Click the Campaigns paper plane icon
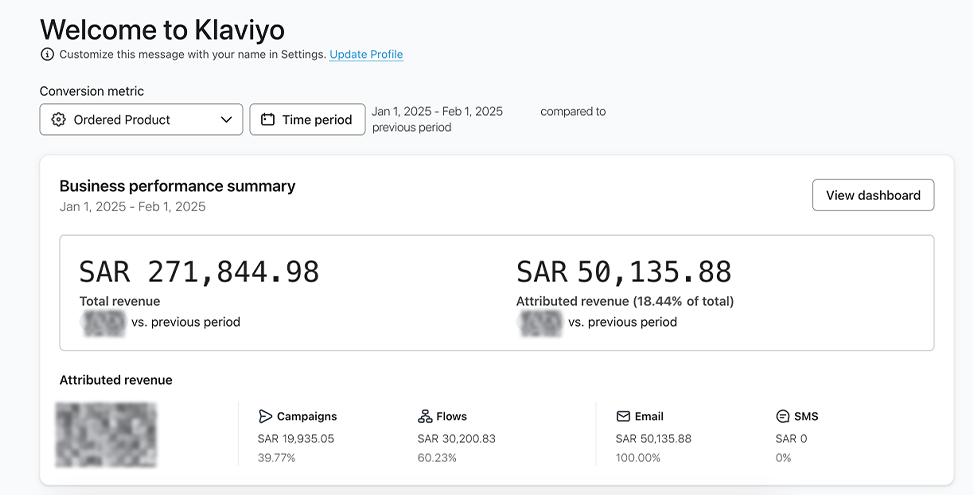 [x=265, y=416]
